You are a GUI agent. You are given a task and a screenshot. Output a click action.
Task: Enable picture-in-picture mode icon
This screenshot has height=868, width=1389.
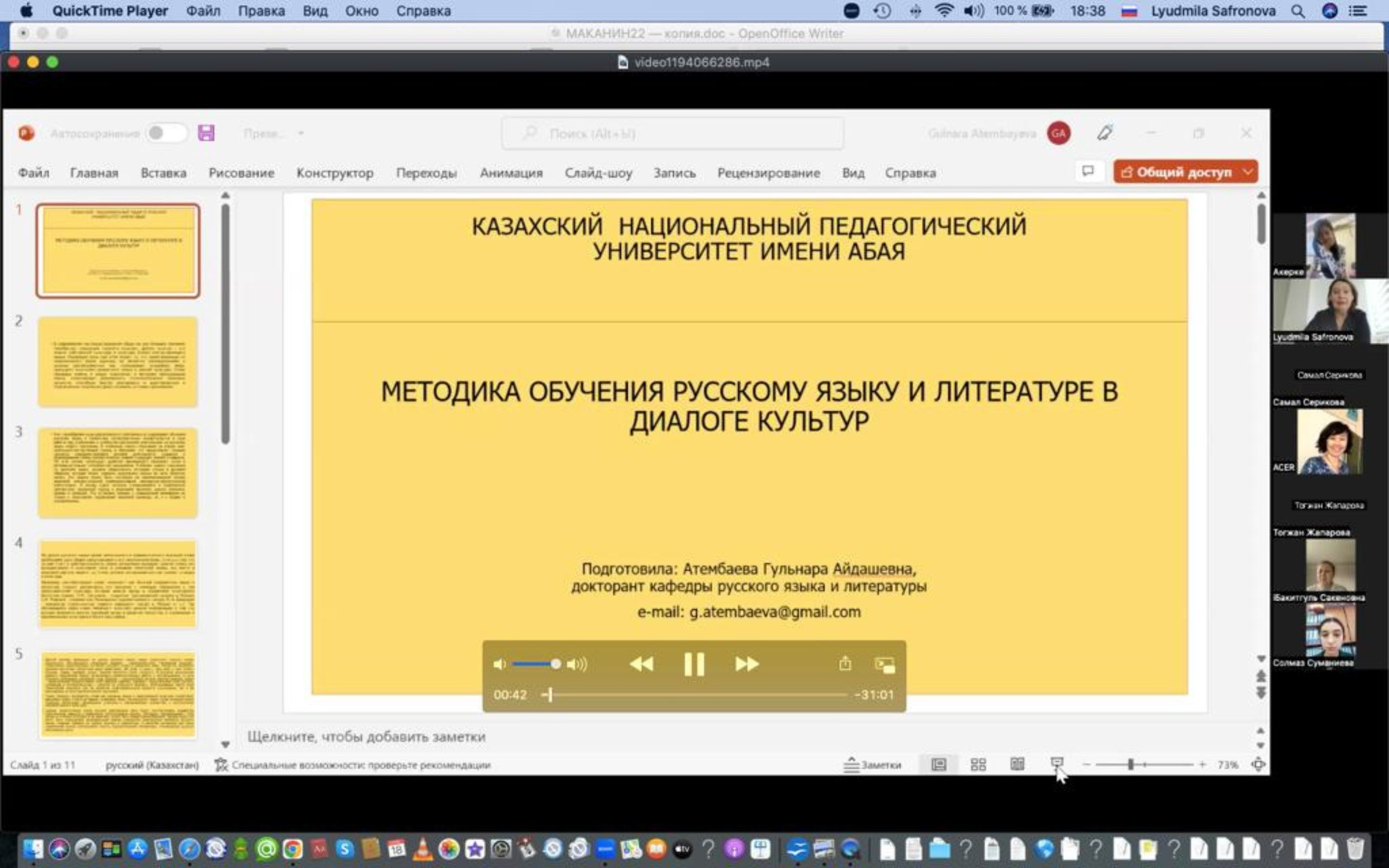884,665
